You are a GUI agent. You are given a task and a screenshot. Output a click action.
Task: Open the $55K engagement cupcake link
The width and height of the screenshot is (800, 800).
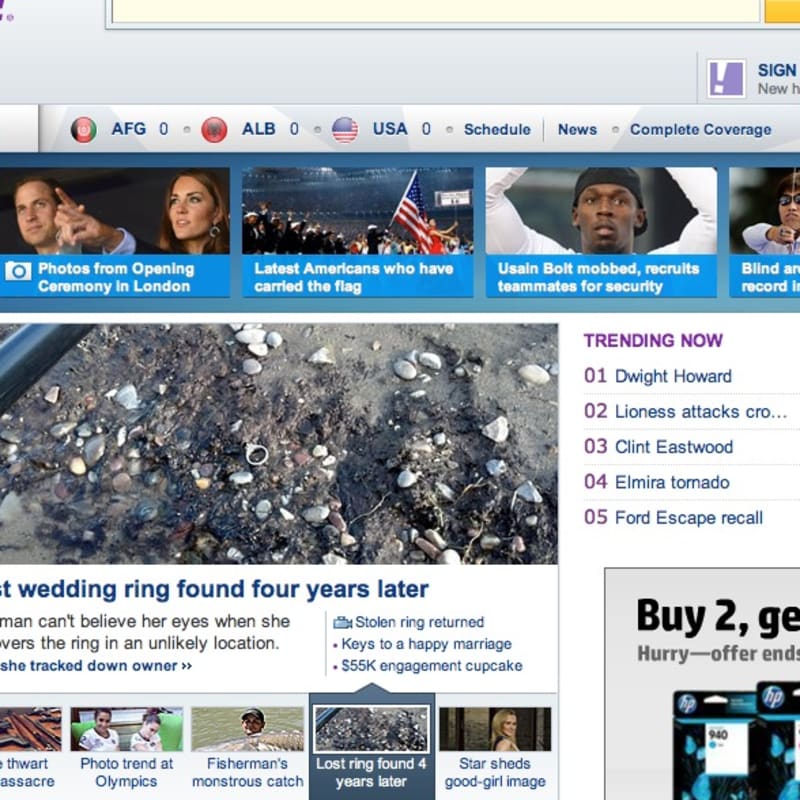pos(432,666)
